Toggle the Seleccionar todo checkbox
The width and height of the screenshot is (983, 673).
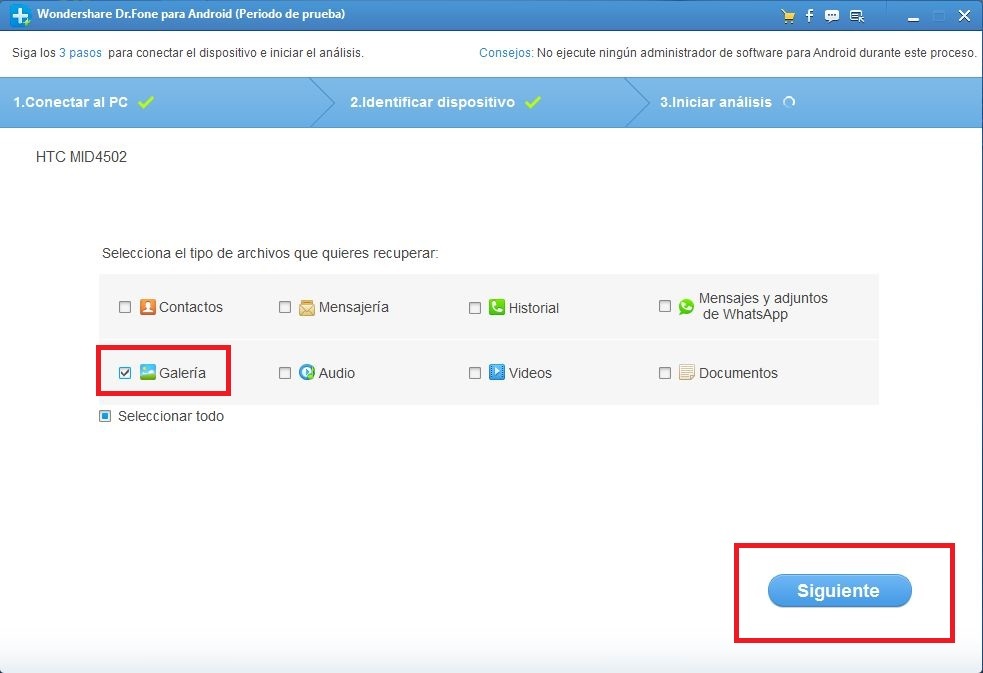click(105, 416)
